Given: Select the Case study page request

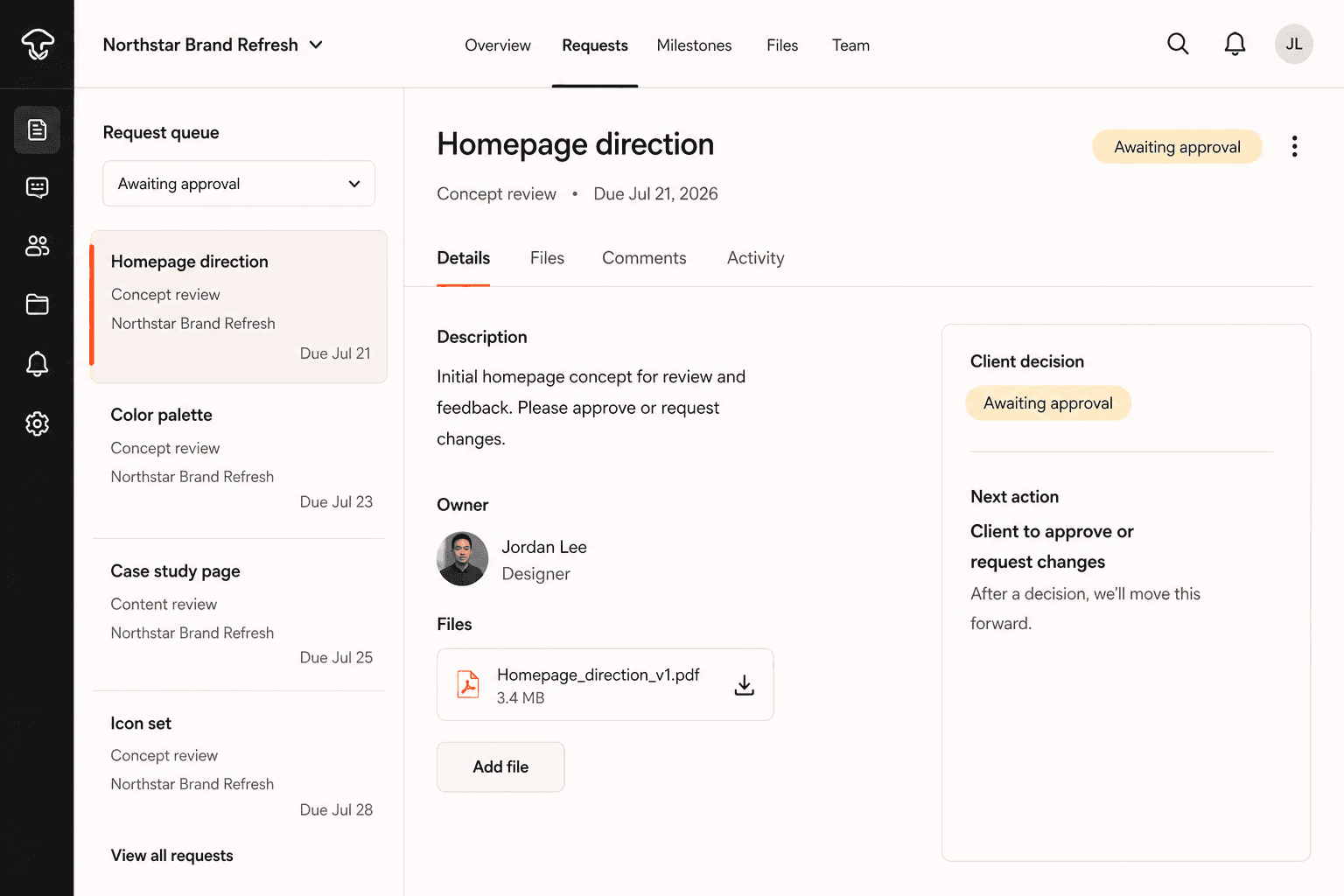Looking at the screenshot, I should pyautogui.click(x=239, y=614).
